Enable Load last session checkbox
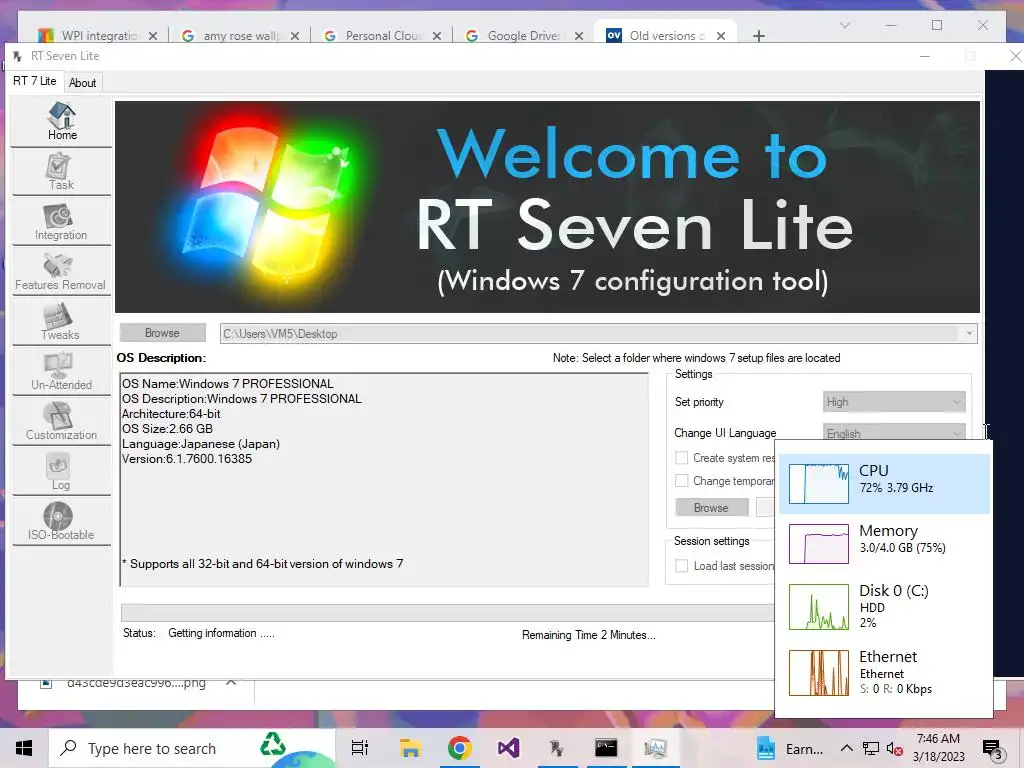This screenshot has height=768, width=1024. coord(681,566)
